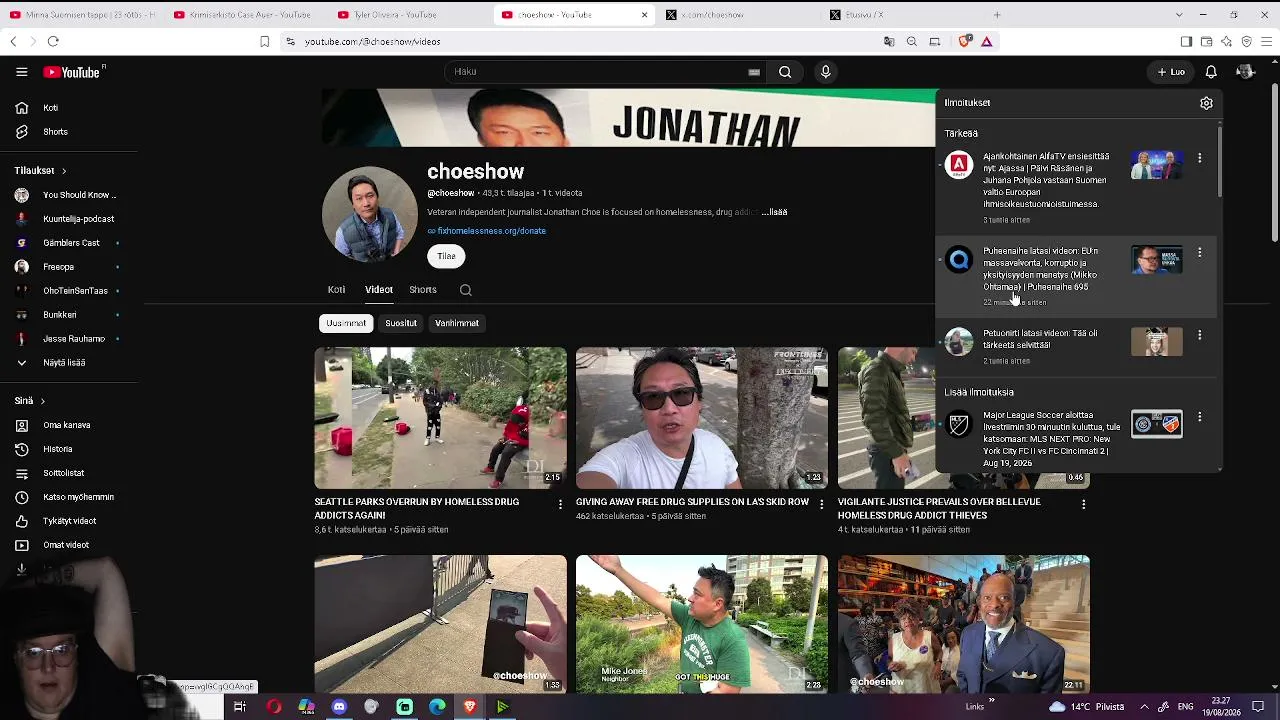Reload the page in the browser
The image size is (1280, 720).
point(53,41)
